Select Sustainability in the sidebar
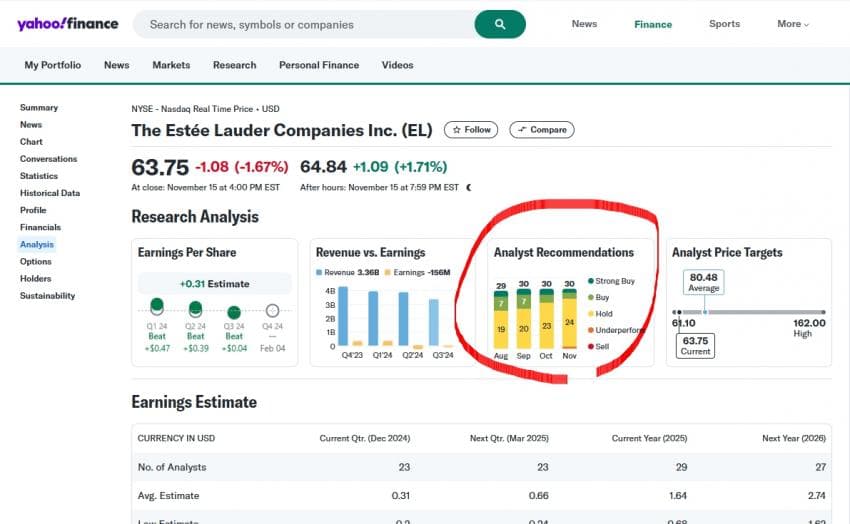 (48, 295)
